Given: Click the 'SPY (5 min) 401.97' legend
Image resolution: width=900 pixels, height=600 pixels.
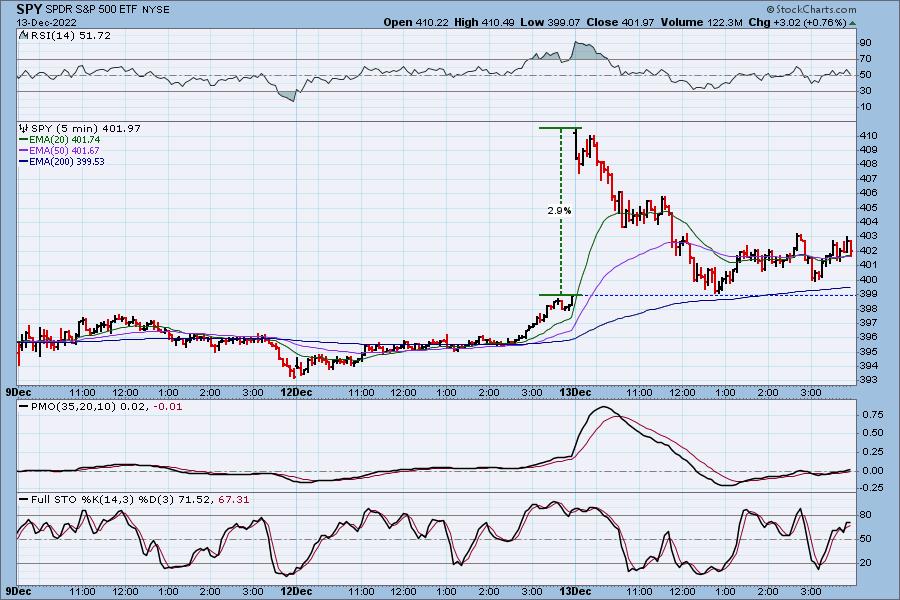Looking at the screenshot, I should coord(86,129).
